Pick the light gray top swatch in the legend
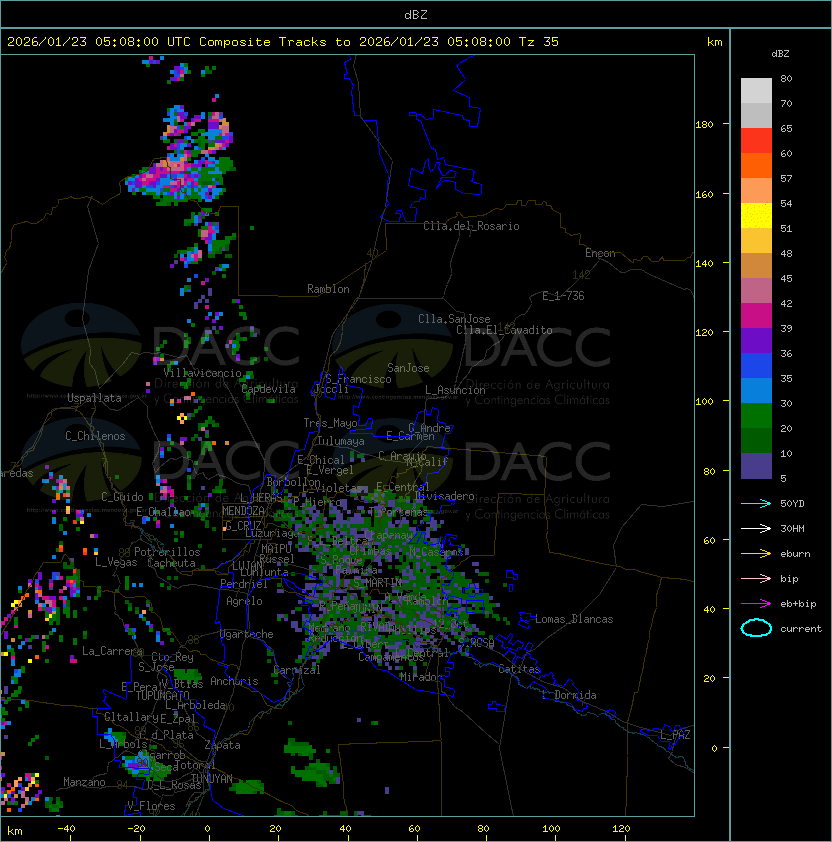The image size is (832, 842). click(x=756, y=91)
